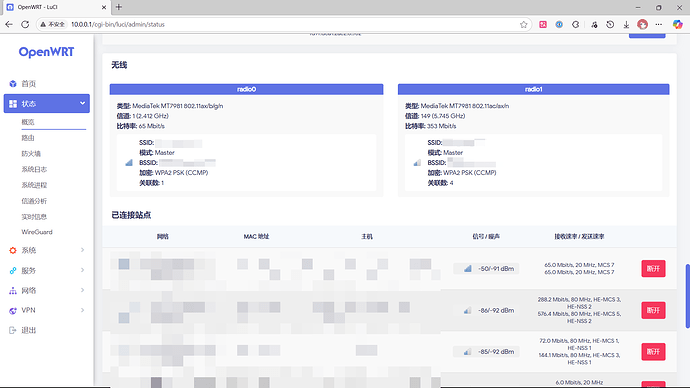The image size is (690, 388).
Task: Click the radio0 header bar
Action: tap(246, 89)
